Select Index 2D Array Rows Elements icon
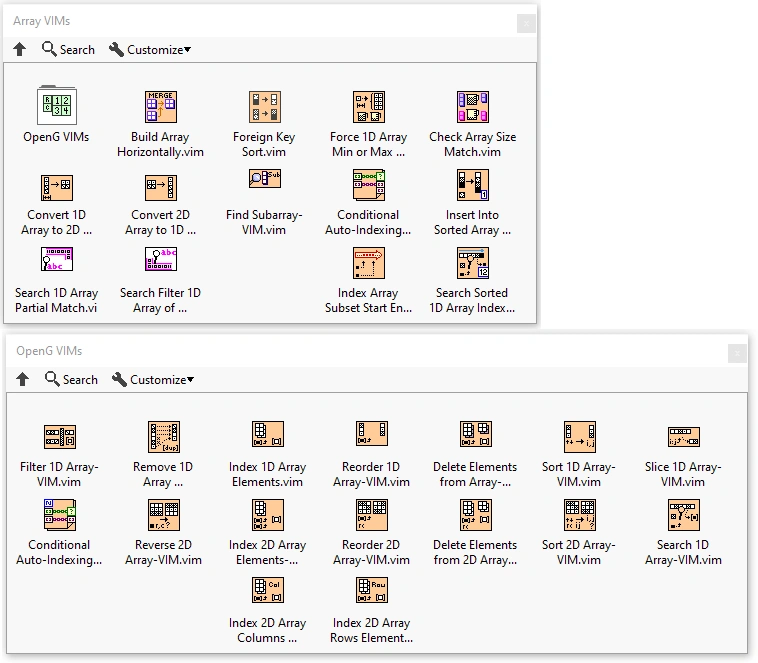The height and width of the screenshot is (663, 758). 372,590
